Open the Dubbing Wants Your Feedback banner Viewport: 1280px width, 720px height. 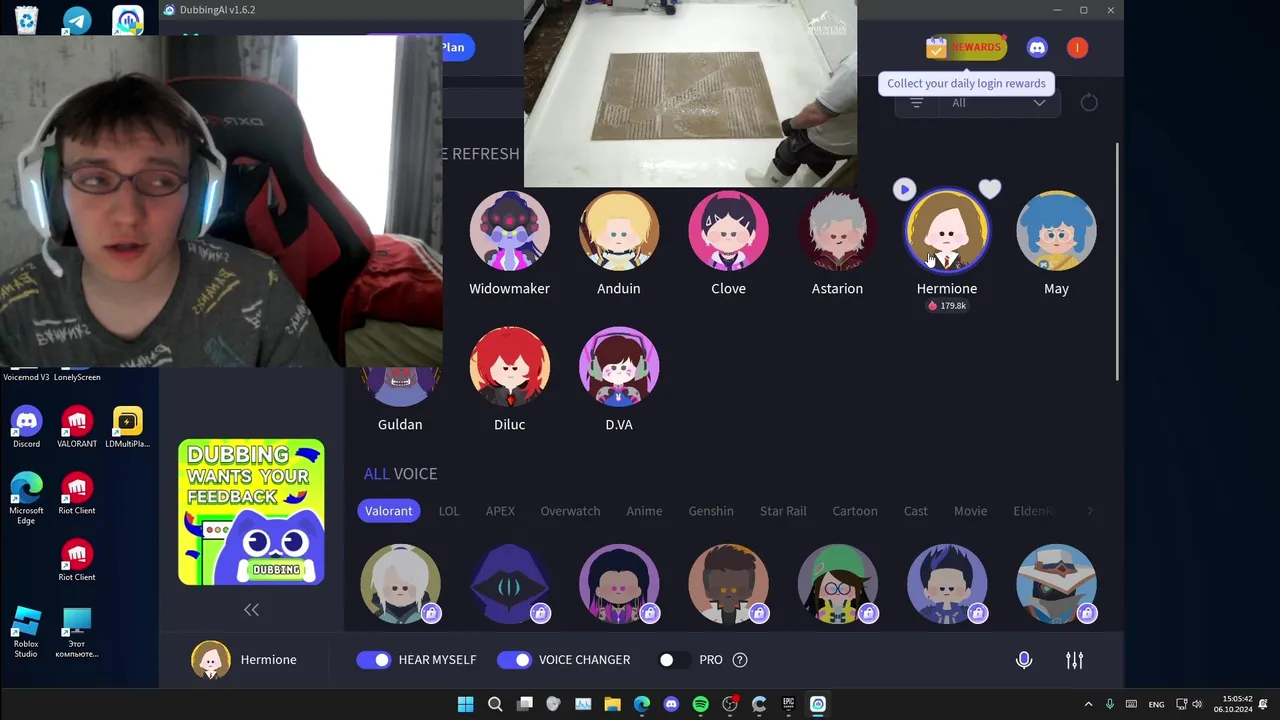(251, 512)
